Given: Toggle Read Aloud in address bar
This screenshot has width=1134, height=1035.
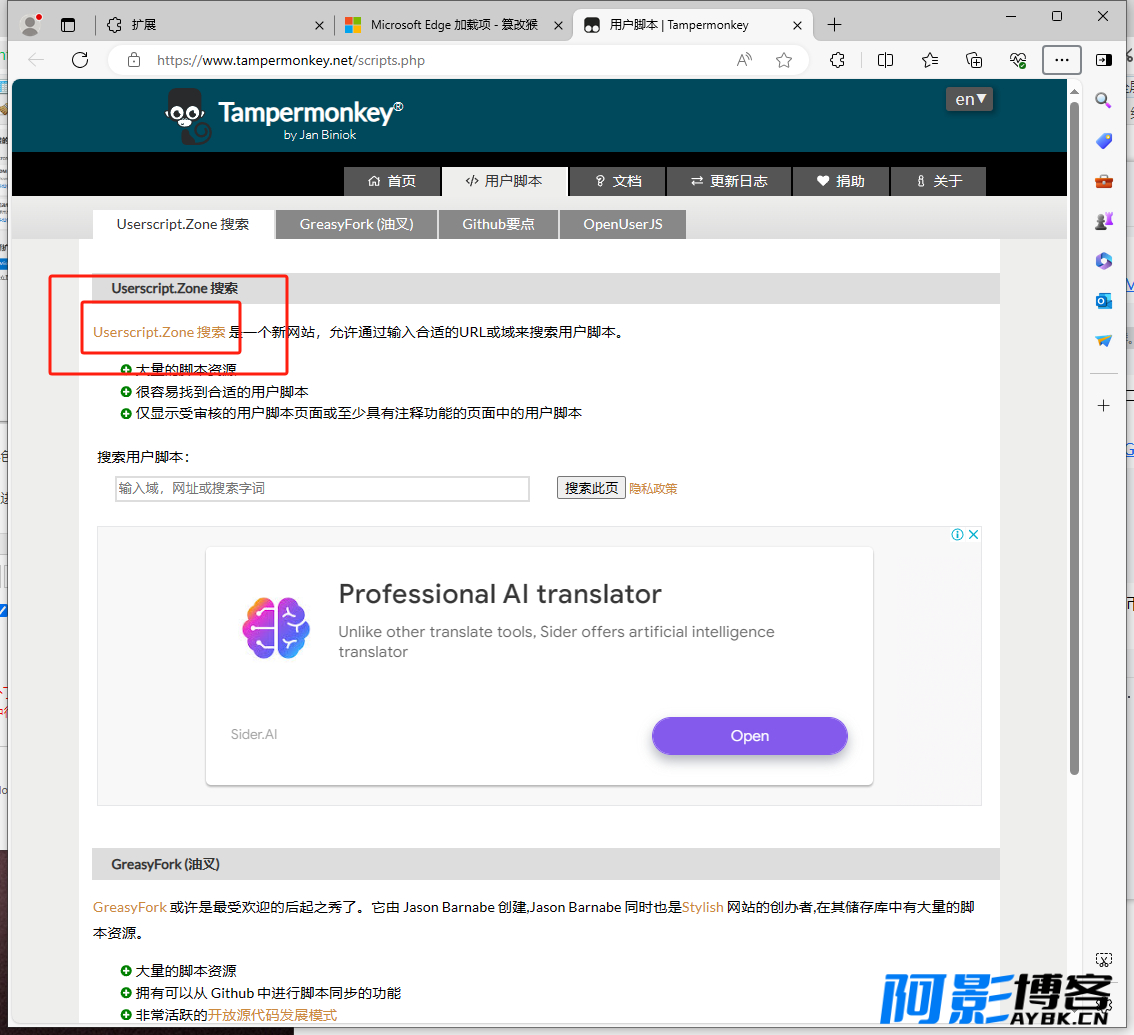Looking at the screenshot, I should tap(744, 60).
